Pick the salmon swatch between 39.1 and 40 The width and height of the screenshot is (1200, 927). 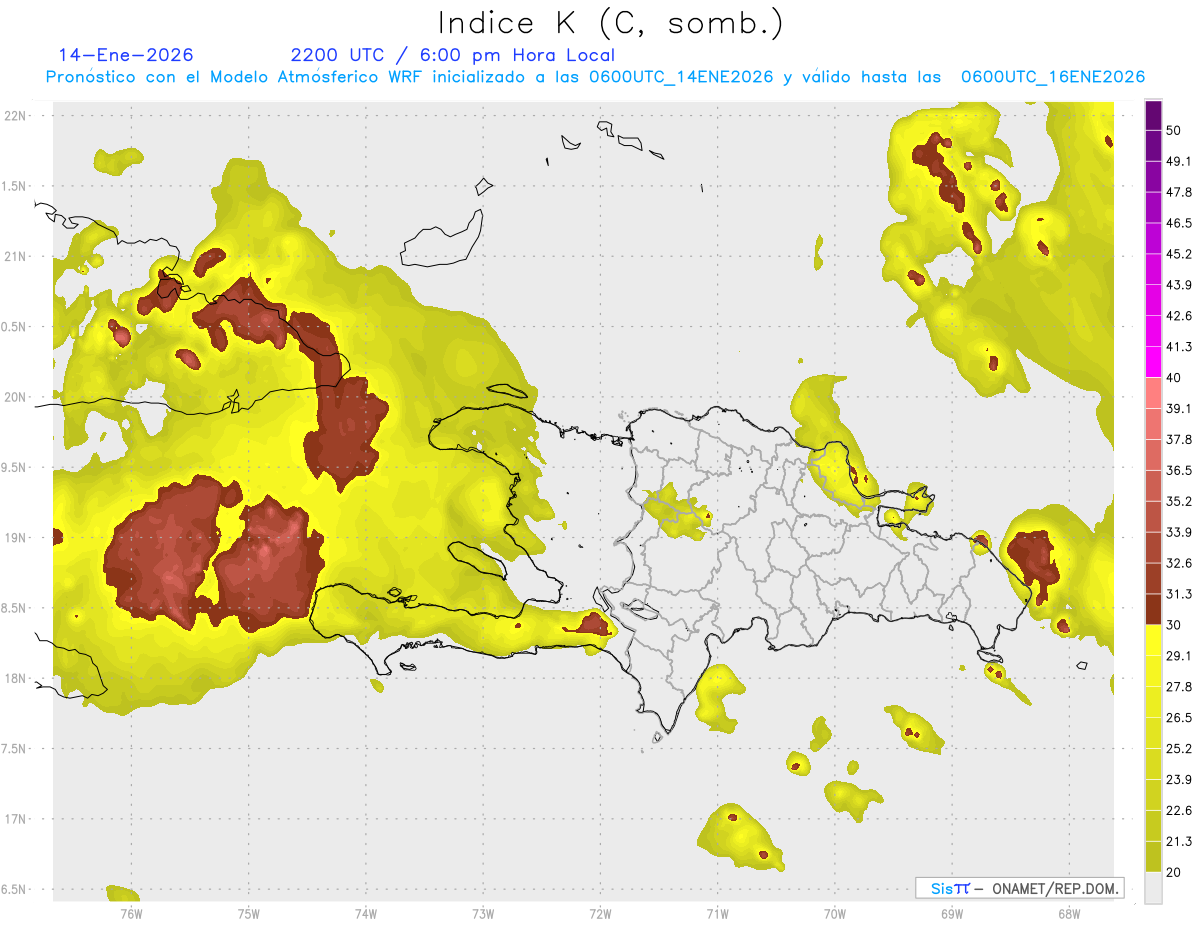pos(1153,393)
